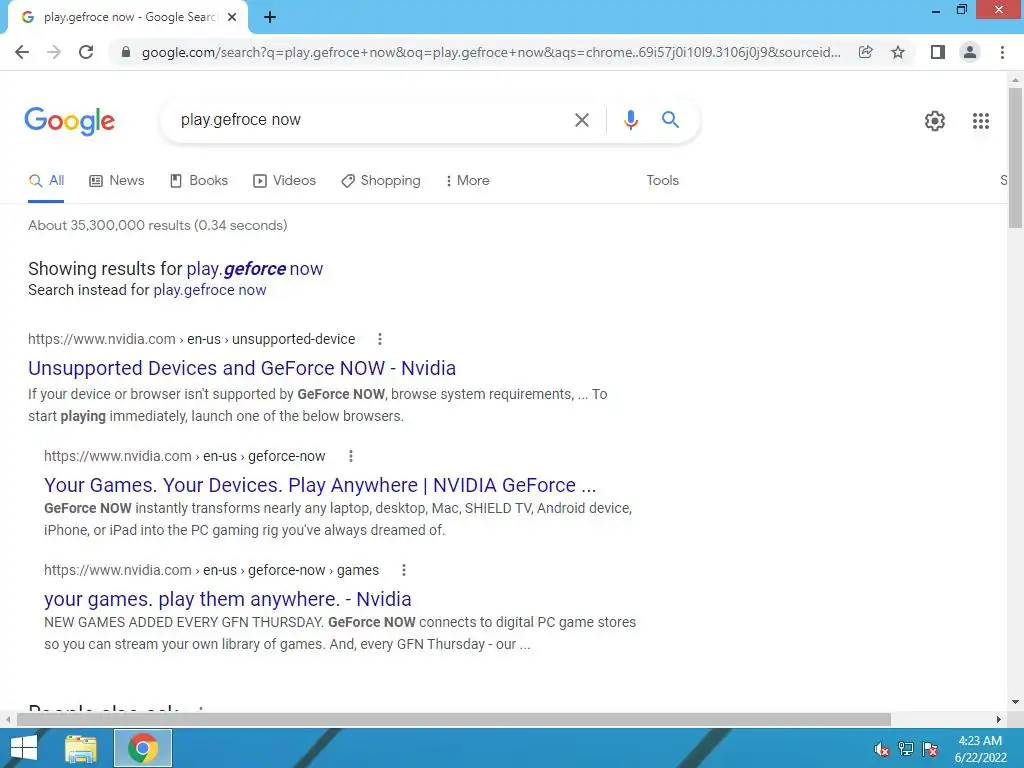Open the Windows Start button
The image size is (1024, 768).
point(24,748)
